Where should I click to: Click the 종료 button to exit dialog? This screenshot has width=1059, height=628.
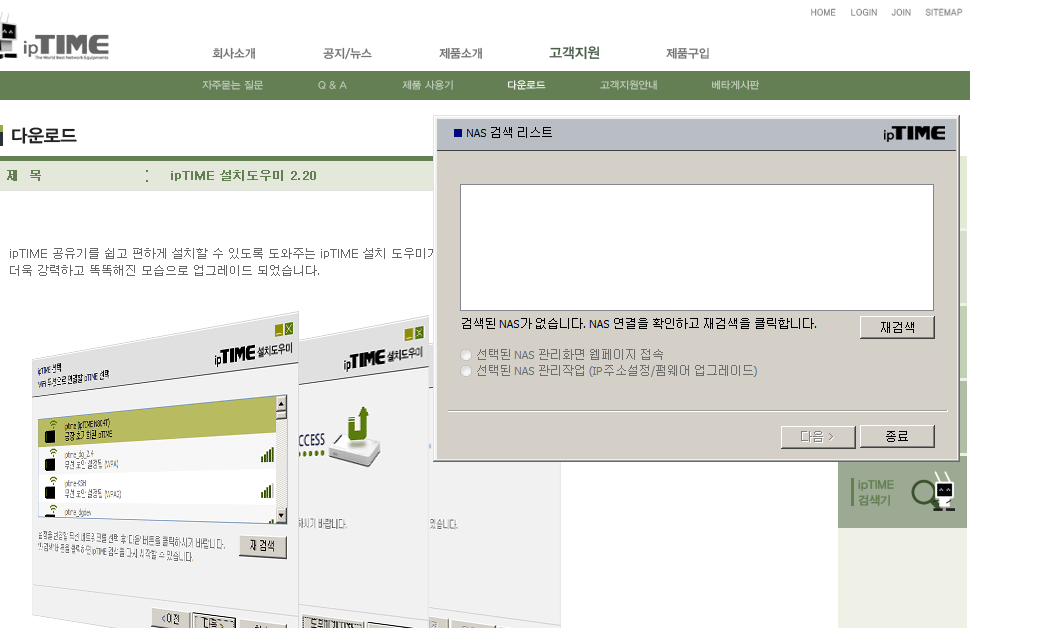pyautogui.click(x=897, y=436)
